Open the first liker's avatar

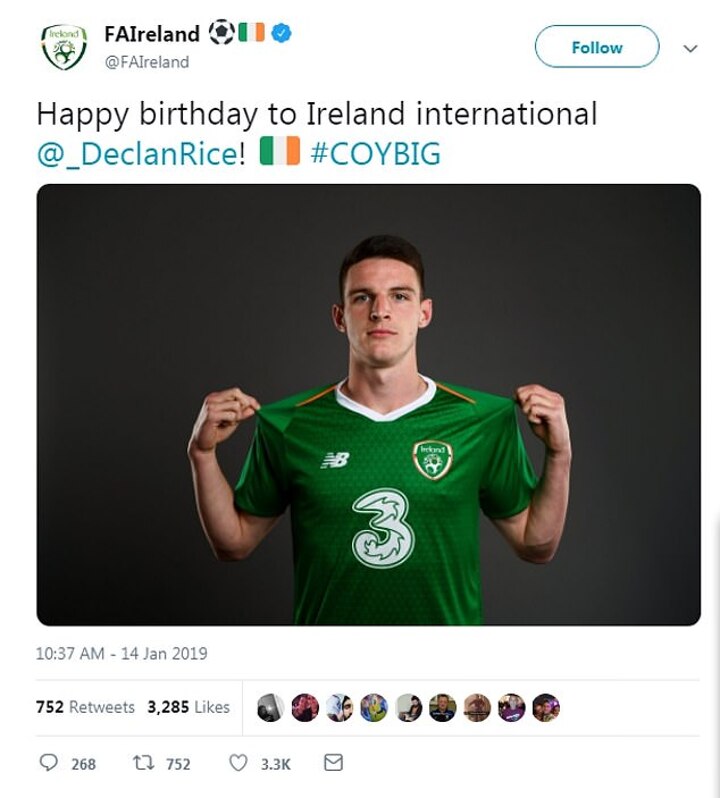coord(270,708)
